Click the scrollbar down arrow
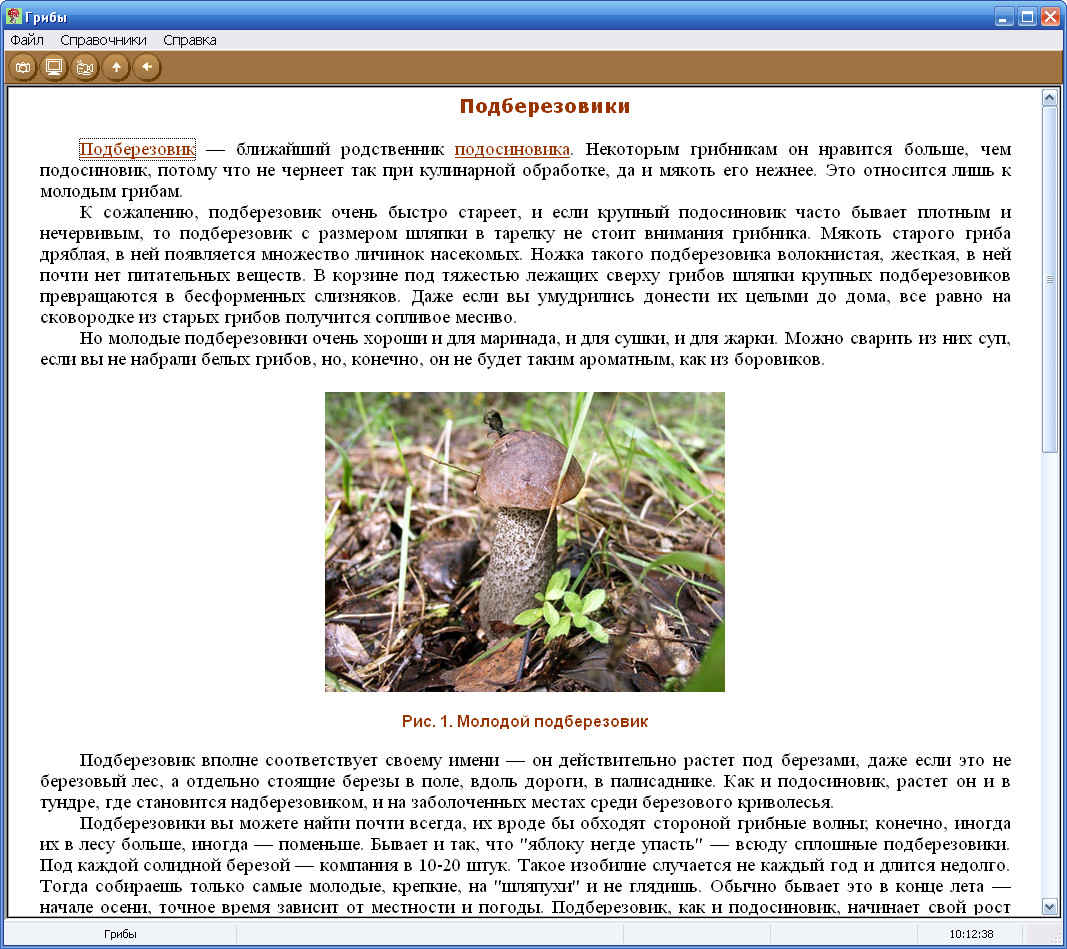The height and width of the screenshot is (949, 1067). pos(1049,906)
